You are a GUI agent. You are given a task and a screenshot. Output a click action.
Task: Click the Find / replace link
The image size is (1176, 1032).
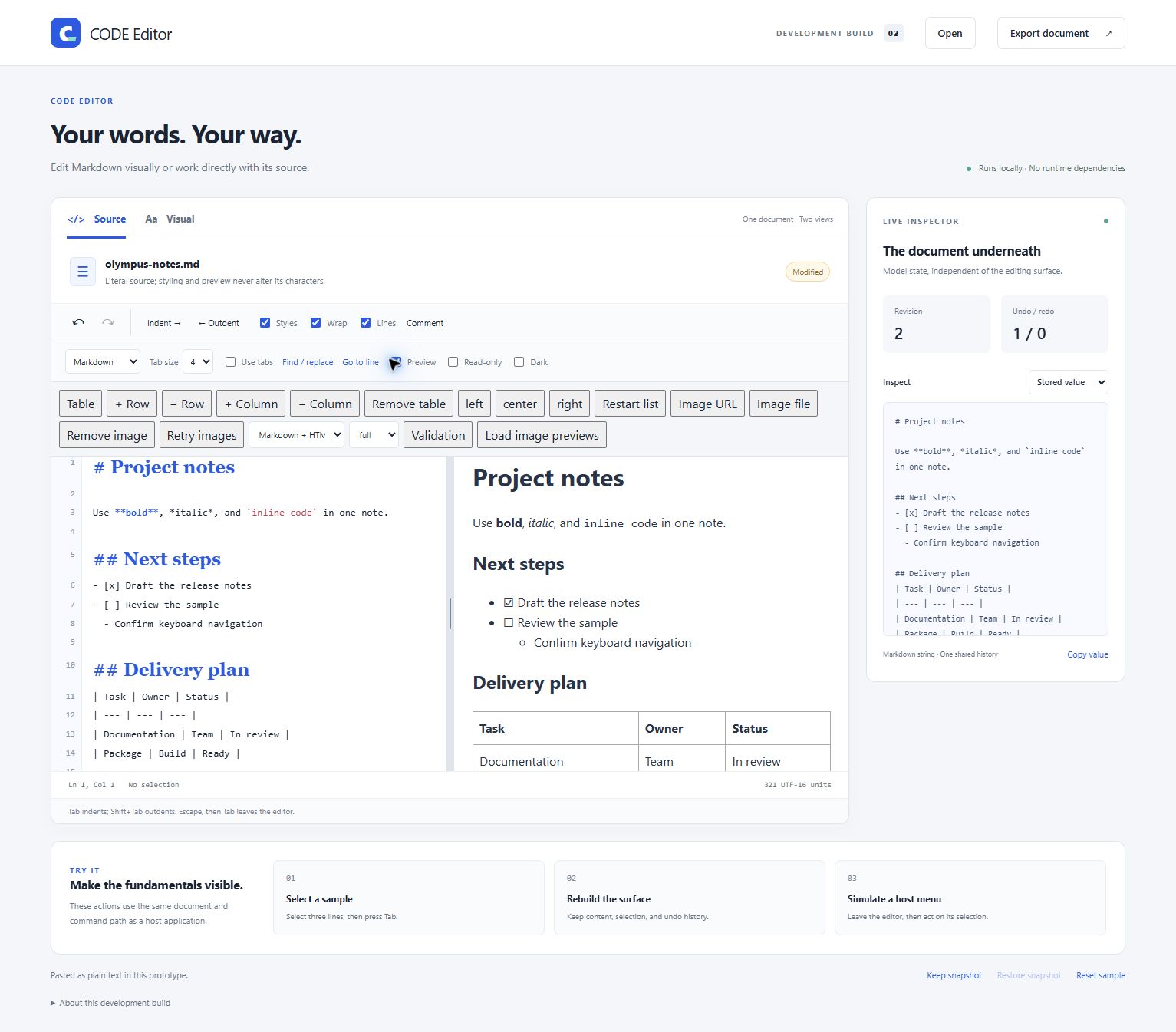[x=308, y=362]
